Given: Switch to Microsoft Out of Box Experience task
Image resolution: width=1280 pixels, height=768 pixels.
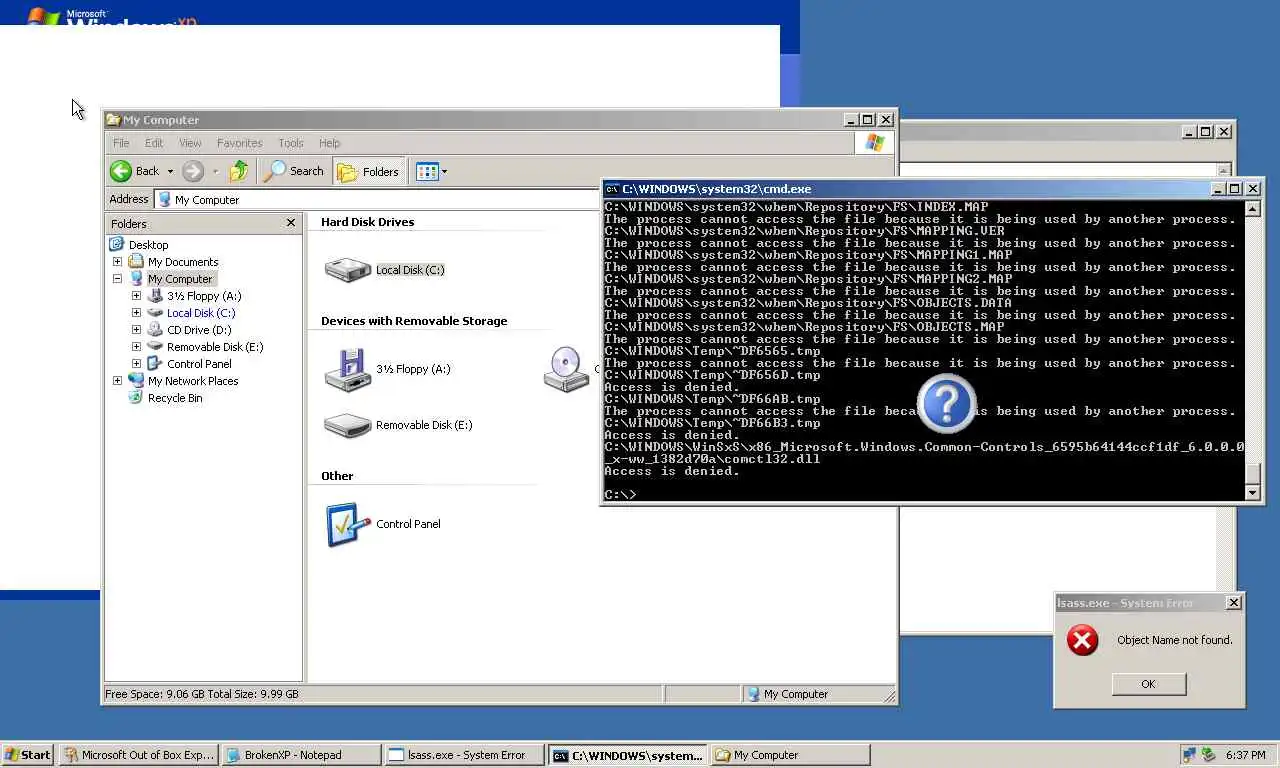Looking at the screenshot, I should 138,755.
